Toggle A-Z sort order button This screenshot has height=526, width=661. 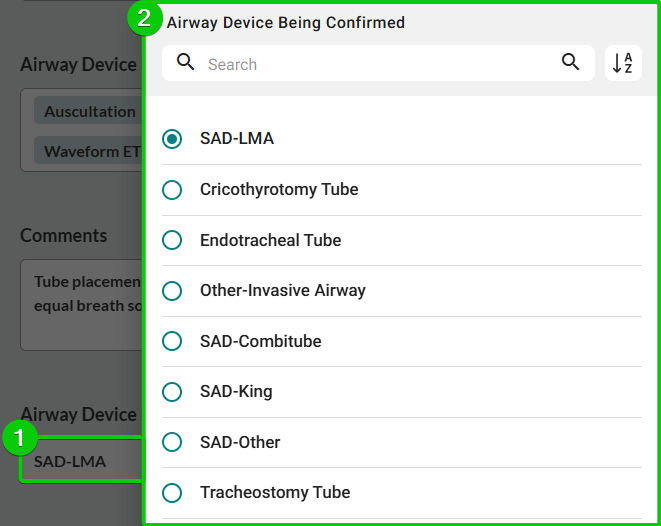tap(623, 64)
